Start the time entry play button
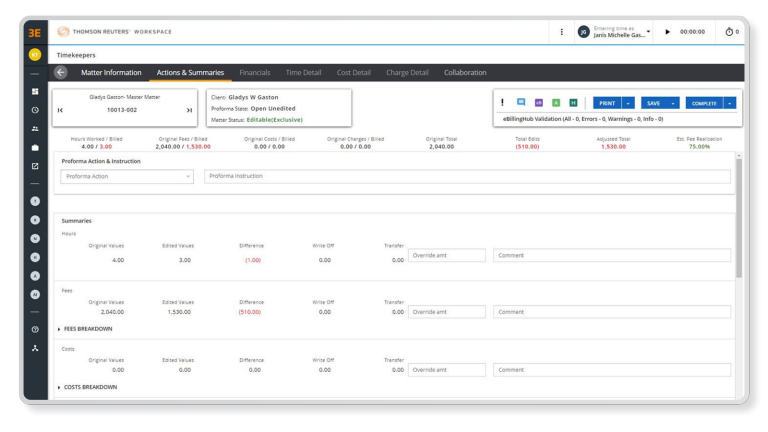 tap(668, 32)
